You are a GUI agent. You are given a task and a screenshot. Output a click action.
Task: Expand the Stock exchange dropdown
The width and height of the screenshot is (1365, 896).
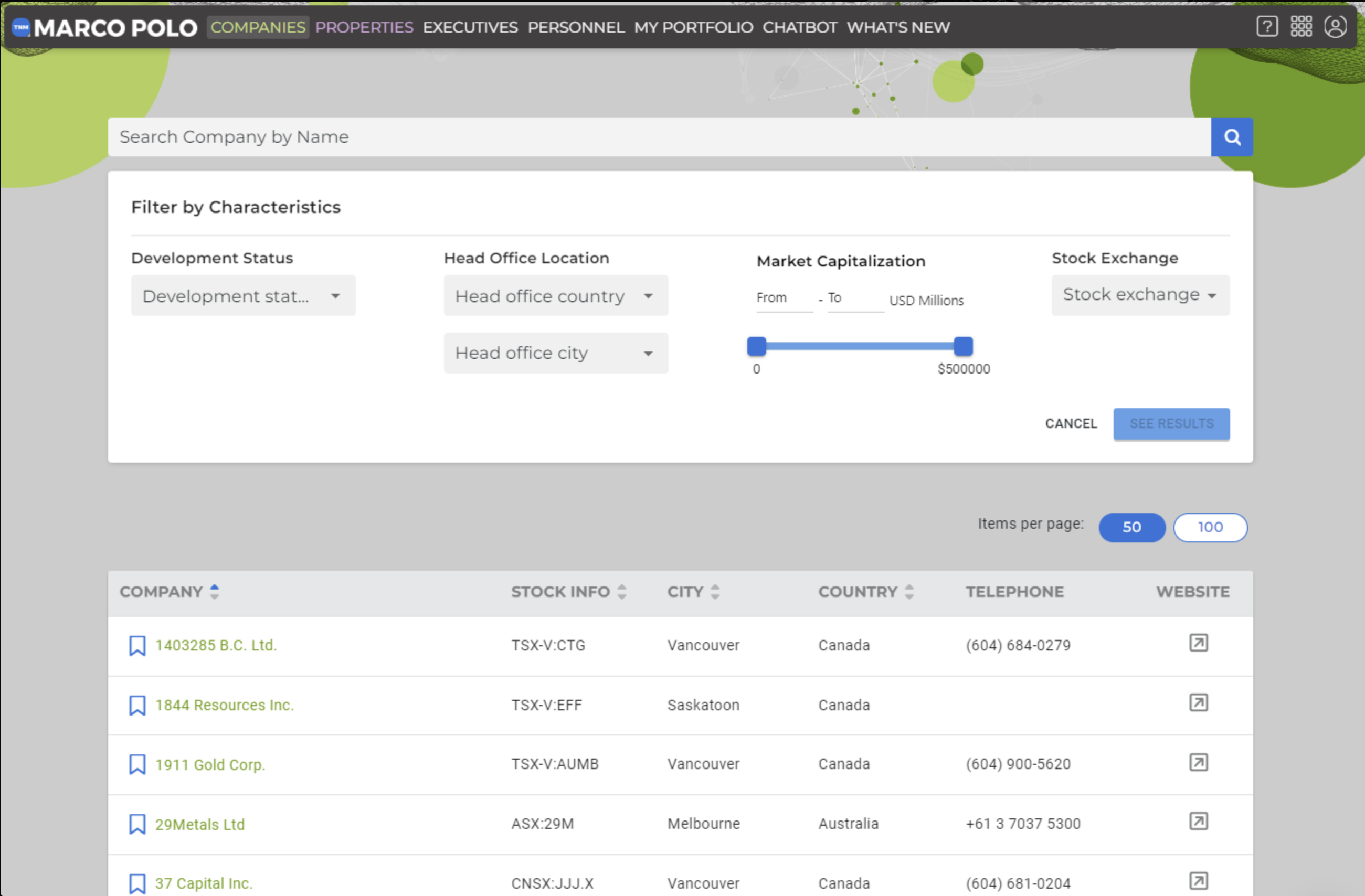[1140, 295]
